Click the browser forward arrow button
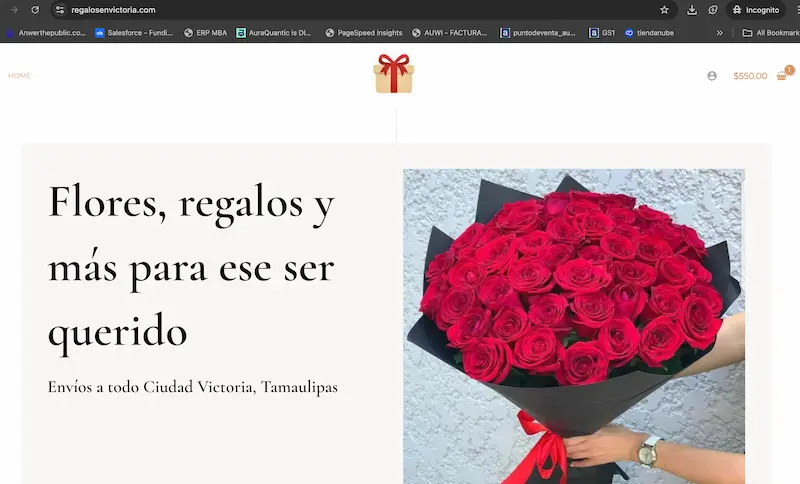 [14, 10]
